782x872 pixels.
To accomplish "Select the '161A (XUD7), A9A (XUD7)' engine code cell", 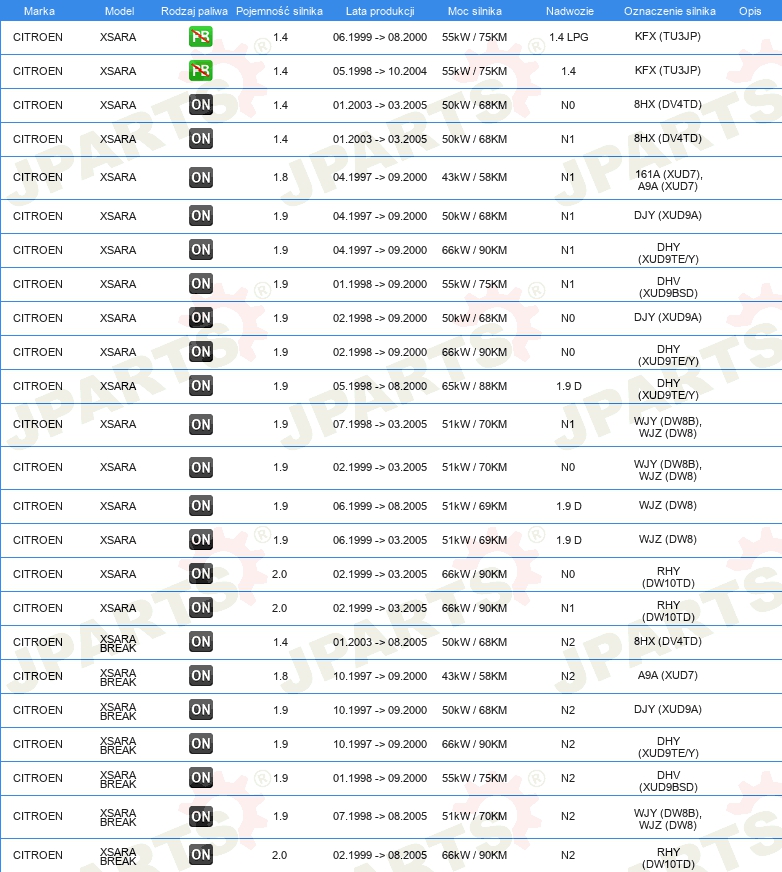I will click(x=668, y=180).
